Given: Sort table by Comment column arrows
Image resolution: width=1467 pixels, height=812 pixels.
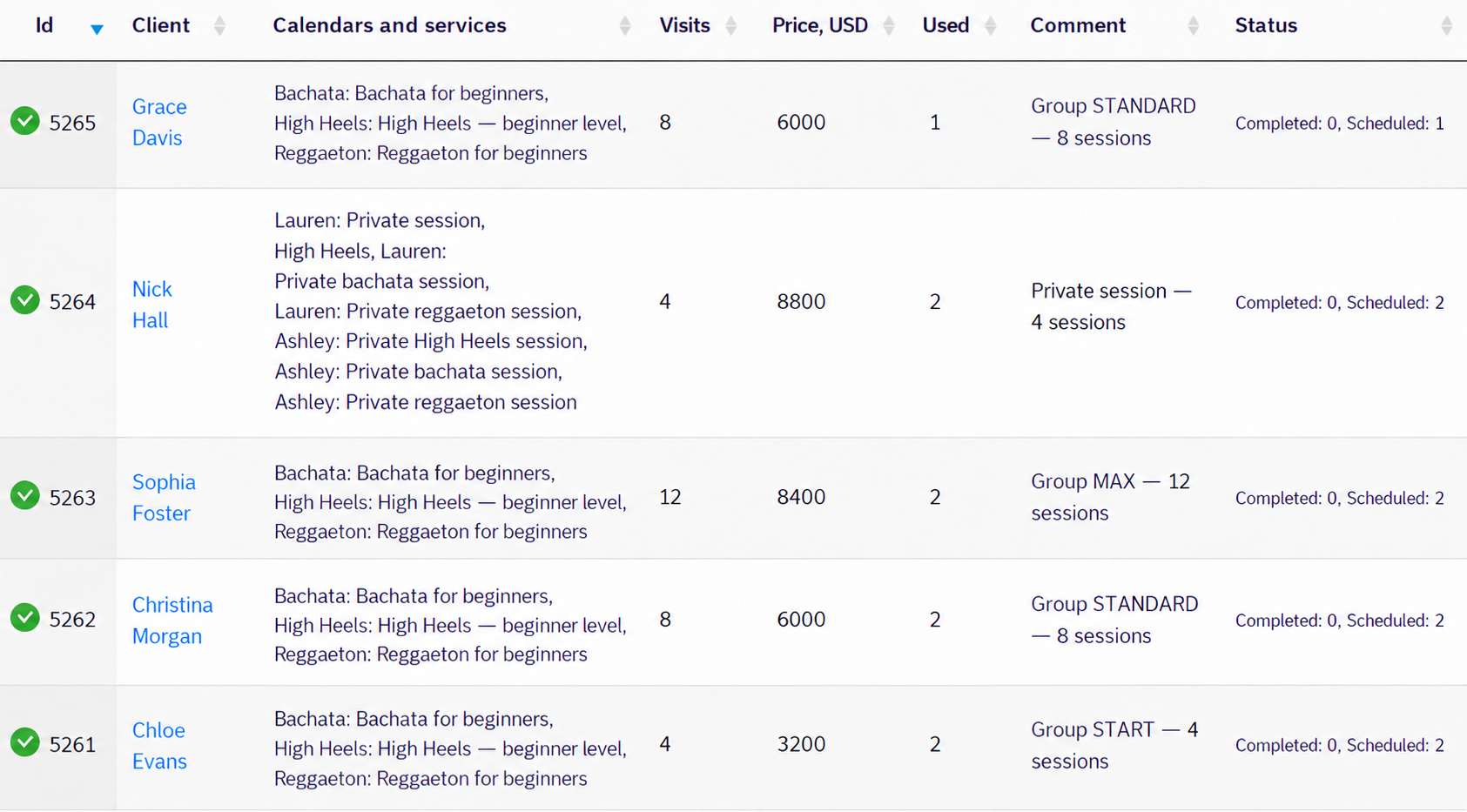Looking at the screenshot, I should point(1194,26).
